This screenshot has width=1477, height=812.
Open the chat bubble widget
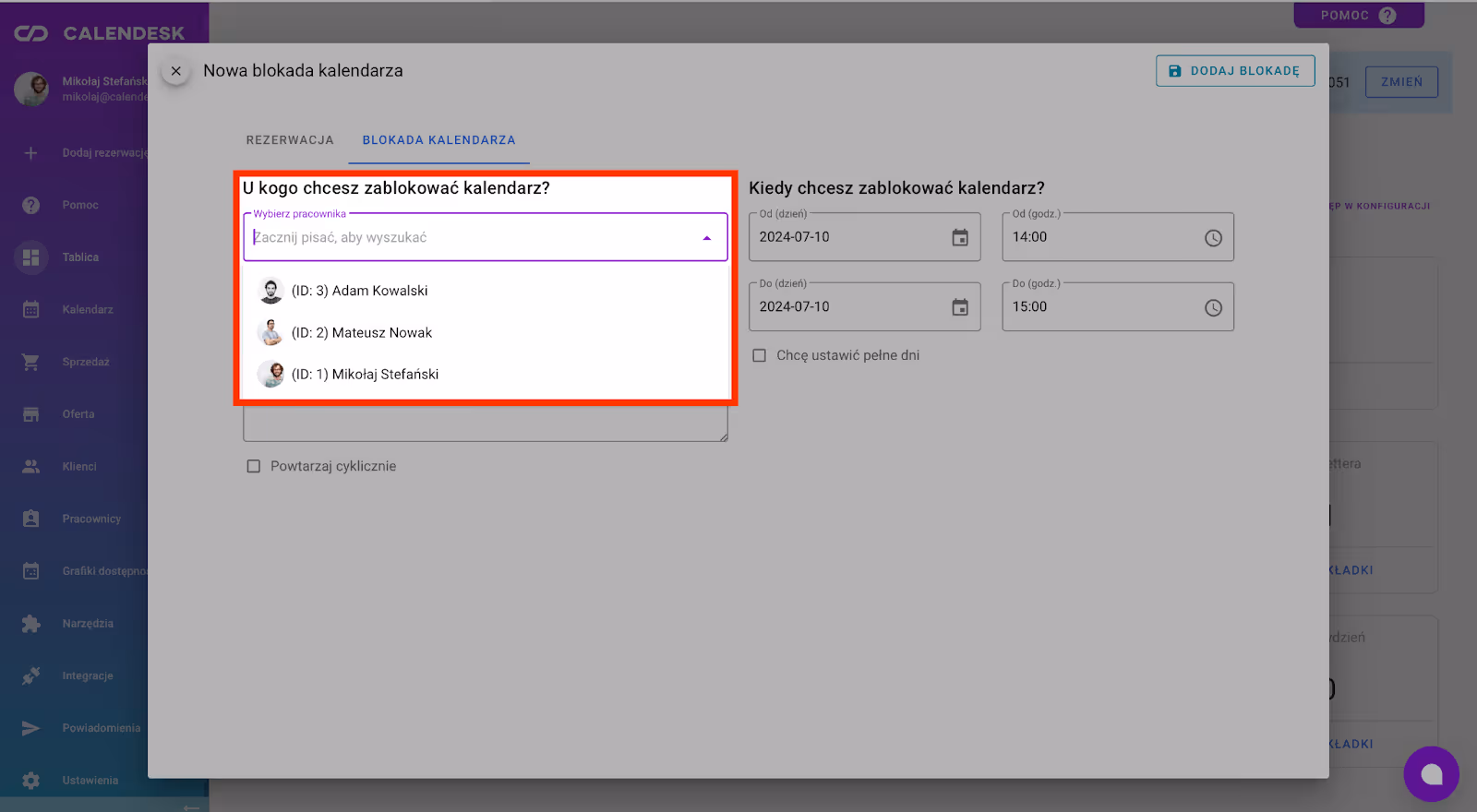pos(1431,774)
